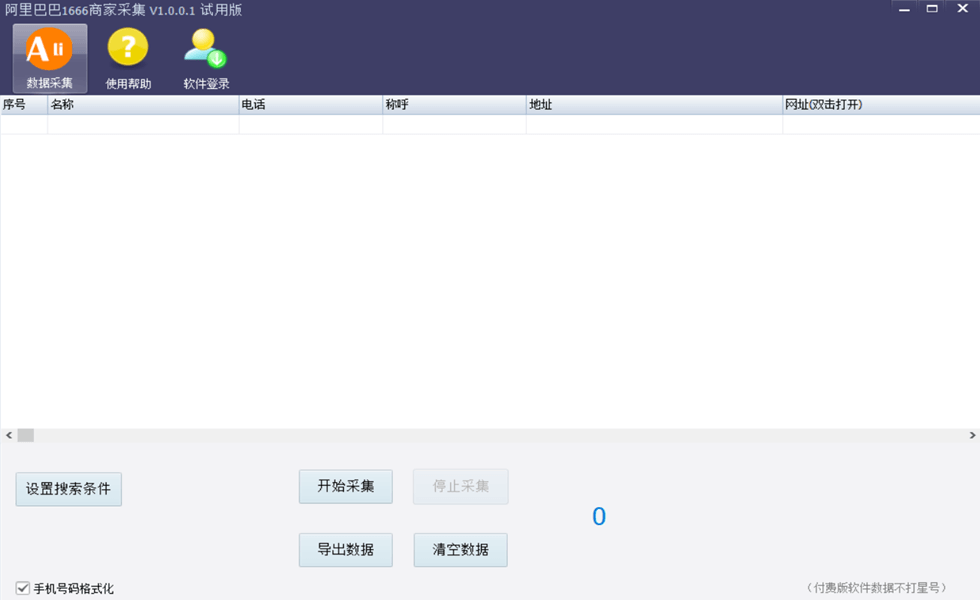Click the horizontal scrollbar thumb
This screenshot has width=980, height=600.
click(26, 435)
